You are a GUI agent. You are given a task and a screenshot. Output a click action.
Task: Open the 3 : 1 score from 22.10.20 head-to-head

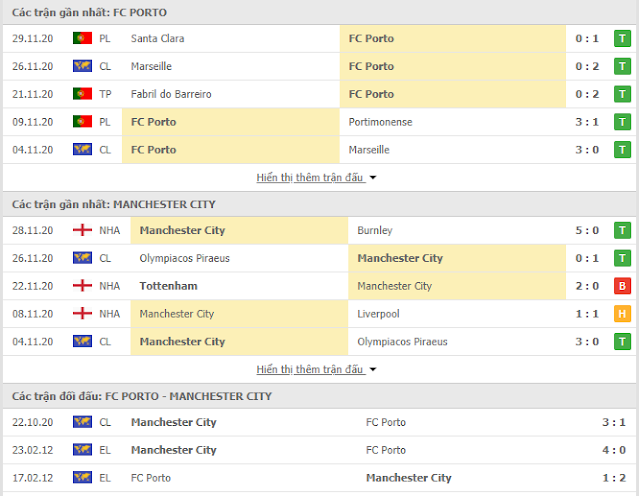(x=614, y=422)
